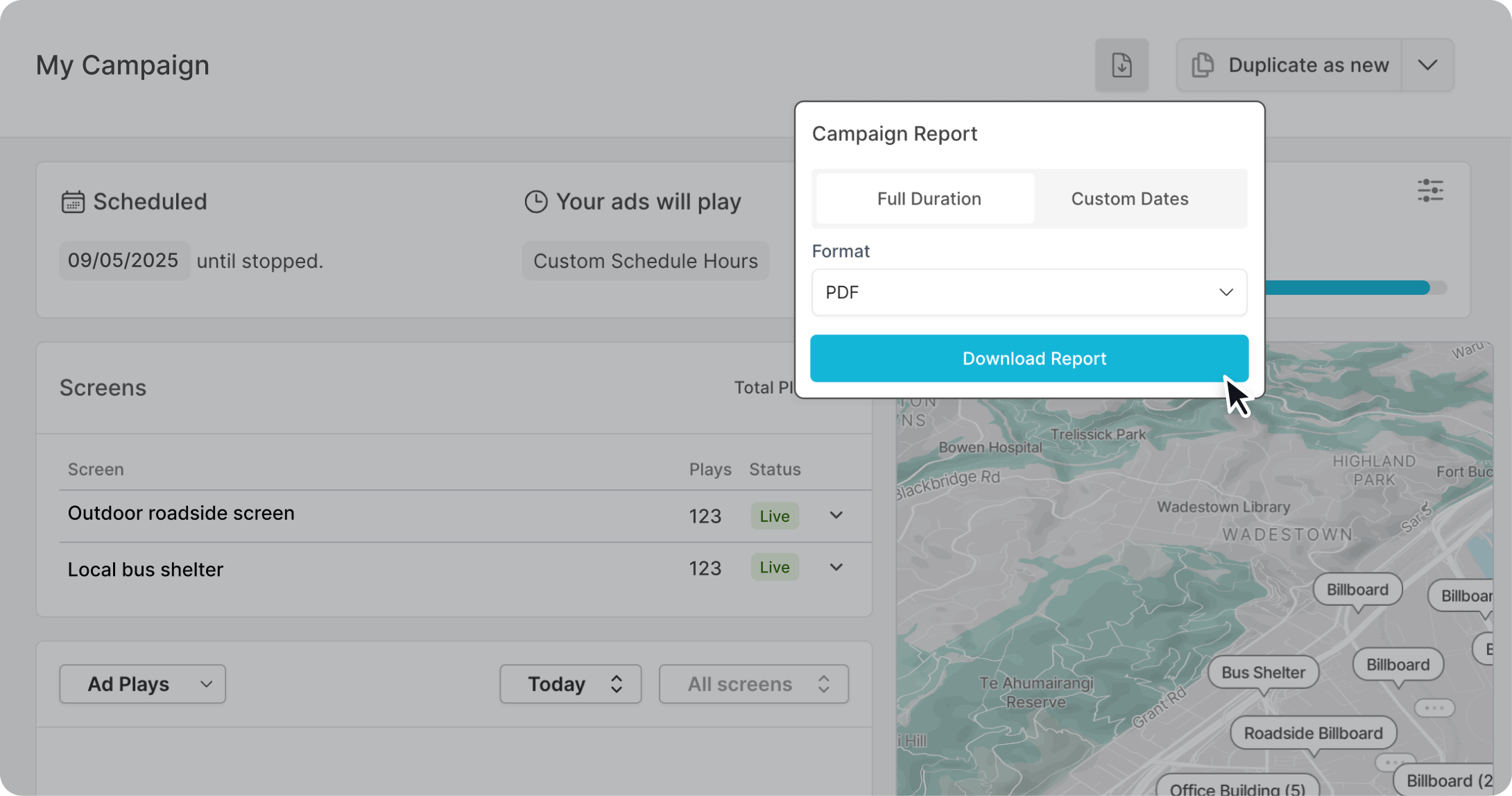Click the Duplicate as new button
The image size is (1512, 796).
point(1307,65)
